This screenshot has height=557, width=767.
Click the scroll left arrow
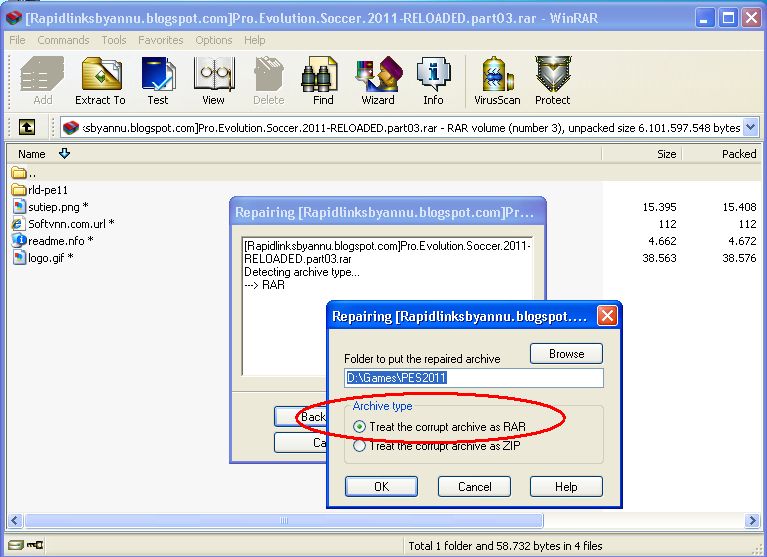tap(15, 520)
